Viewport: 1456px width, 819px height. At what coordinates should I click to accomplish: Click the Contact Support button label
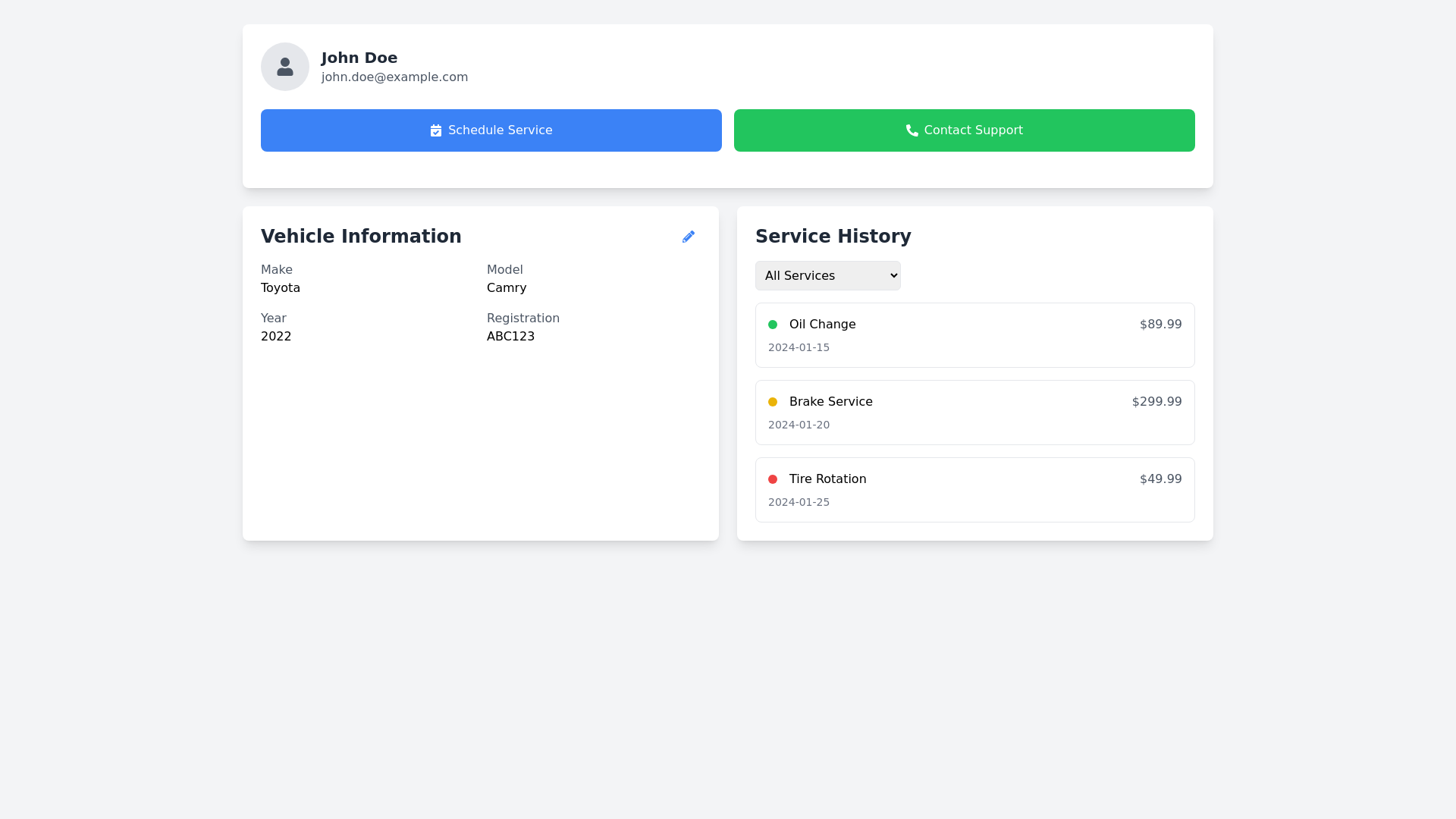974,130
